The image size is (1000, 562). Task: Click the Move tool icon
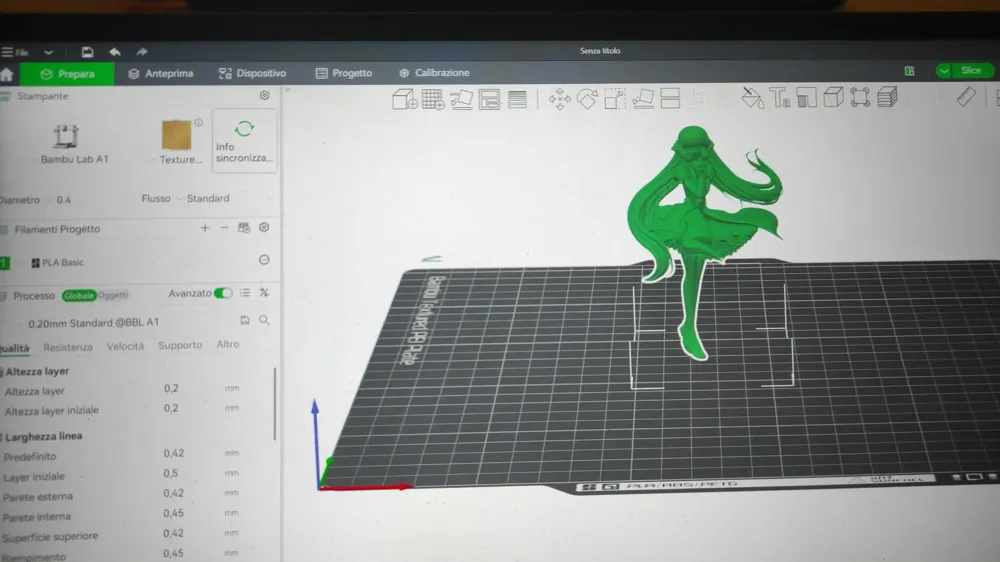[x=559, y=100]
